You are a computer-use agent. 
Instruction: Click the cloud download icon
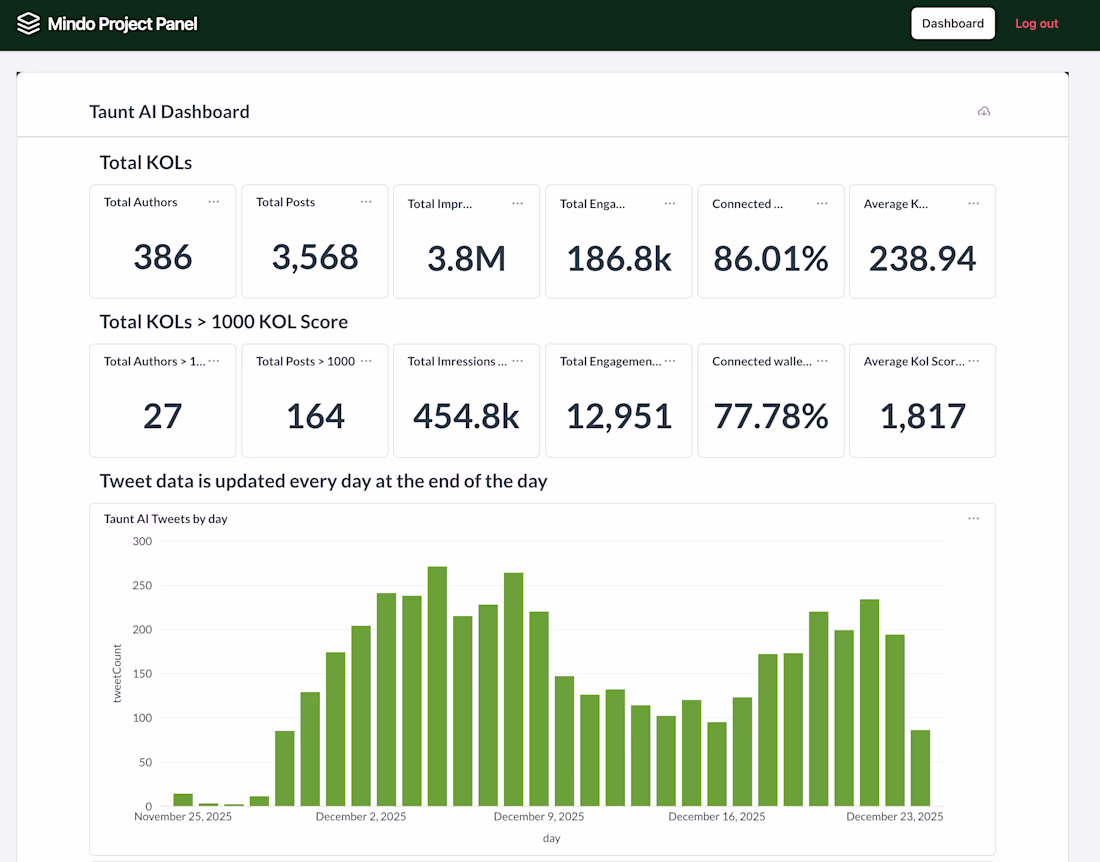tap(984, 112)
